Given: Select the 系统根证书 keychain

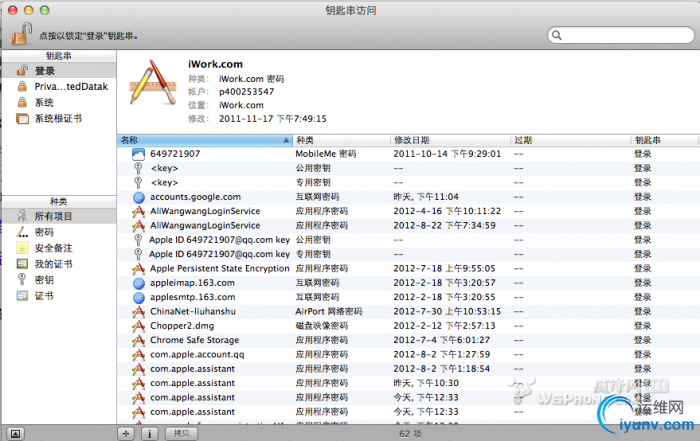Looking at the screenshot, I should (x=59, y=118).
